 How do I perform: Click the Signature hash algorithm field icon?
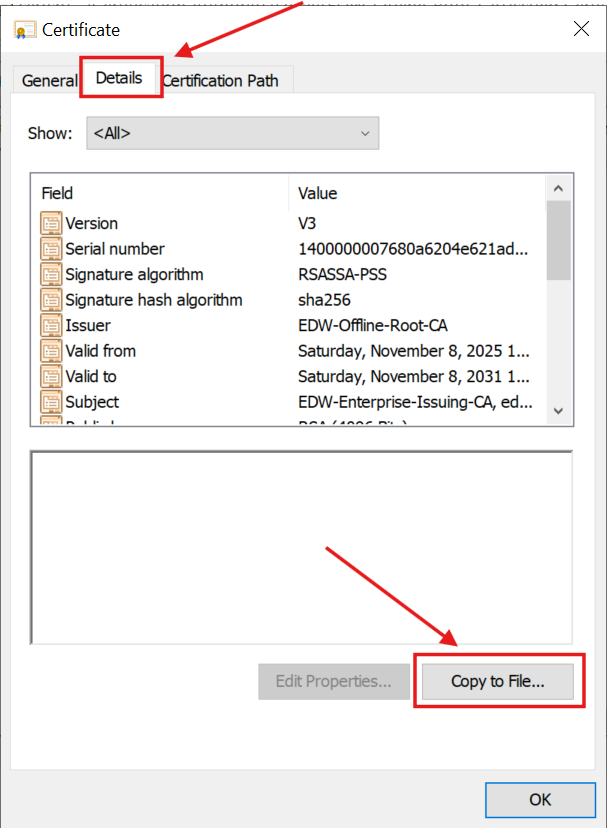pos(51,300)
